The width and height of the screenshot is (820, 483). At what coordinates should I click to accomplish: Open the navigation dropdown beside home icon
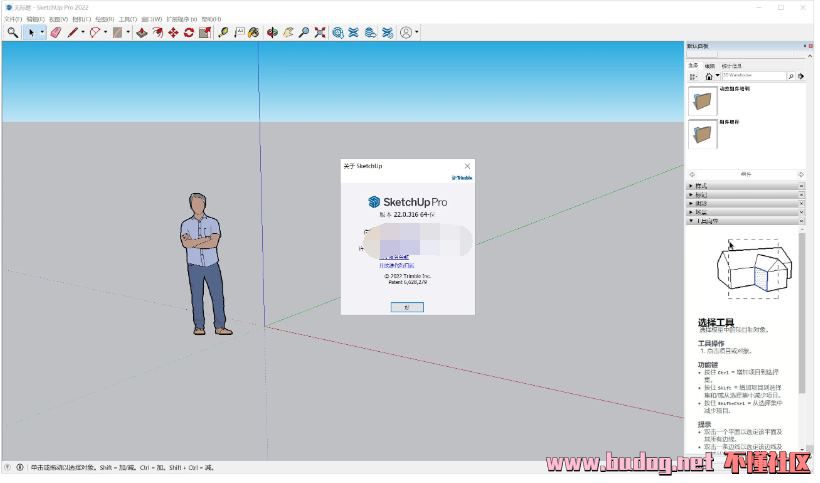[720, 76]
